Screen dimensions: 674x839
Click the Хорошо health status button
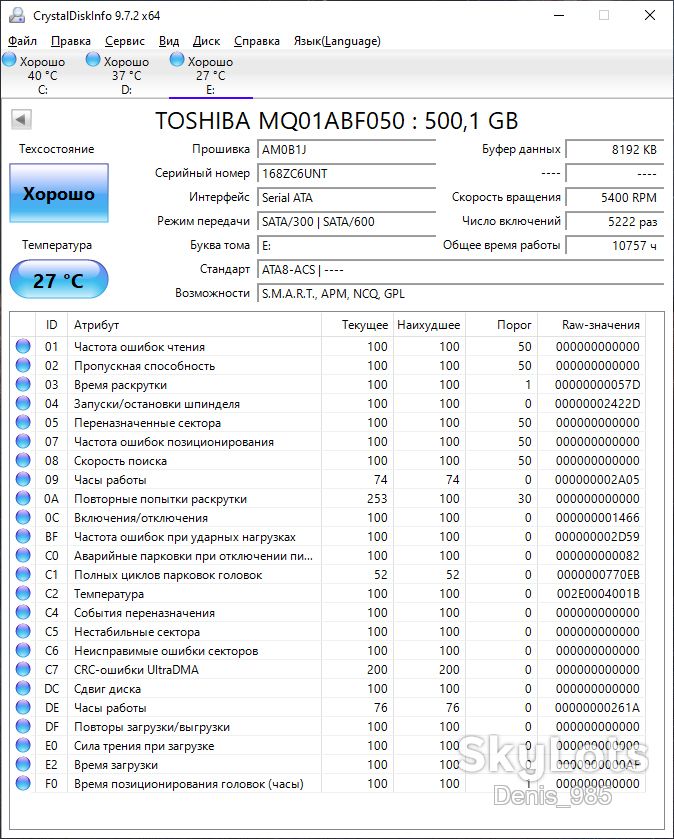pyautogui.click(x=59, y=193)
